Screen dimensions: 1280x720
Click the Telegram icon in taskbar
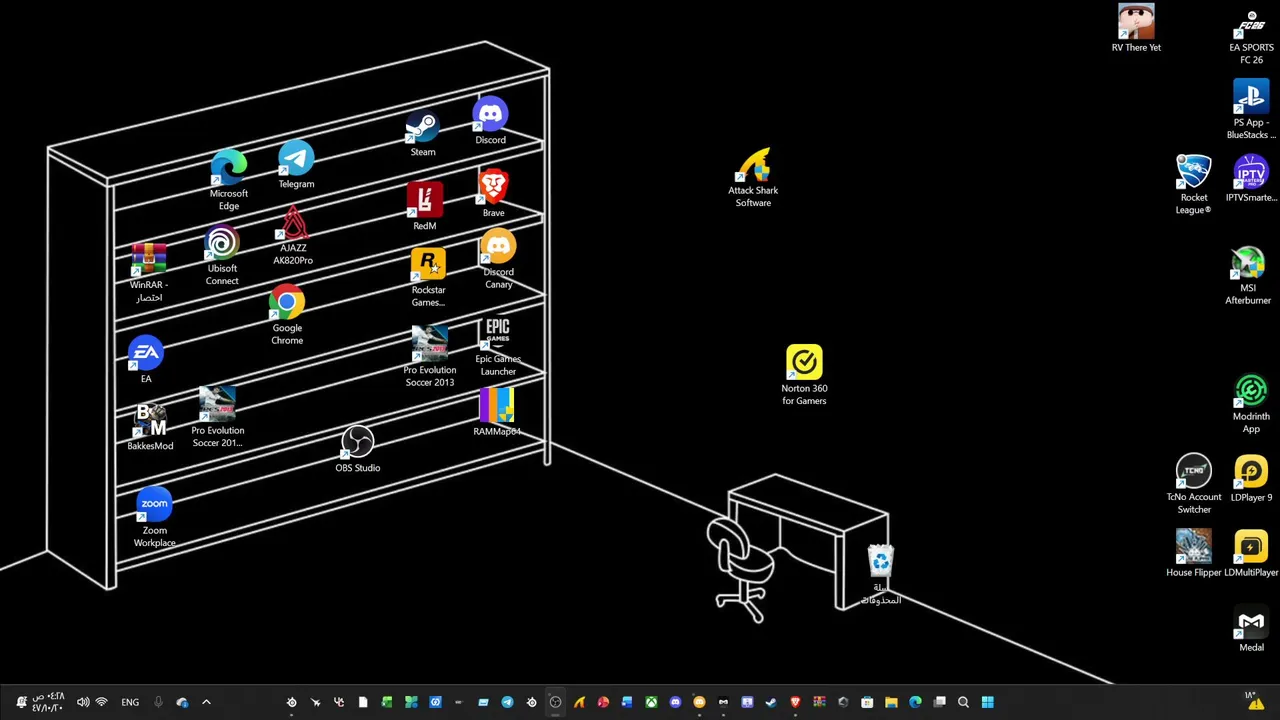pyautogui.click(x=507, y=702)
